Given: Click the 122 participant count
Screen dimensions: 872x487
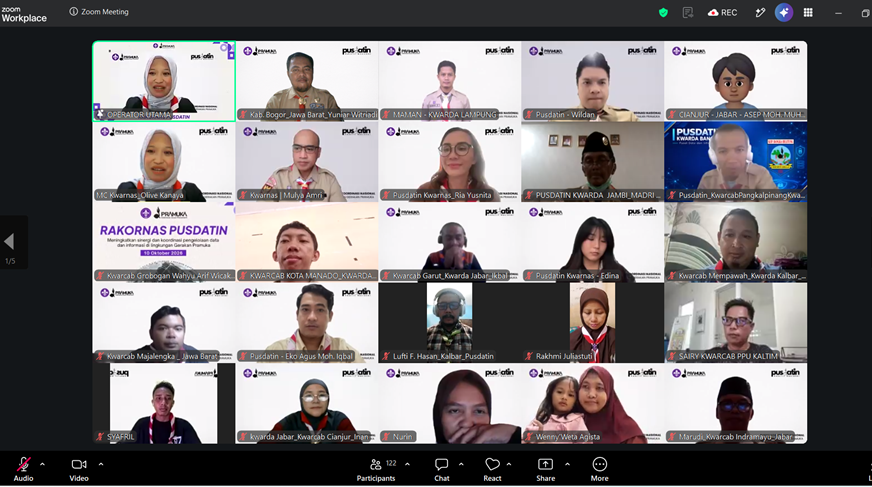Looking at the screenshot, I should (x=391, y=463).
